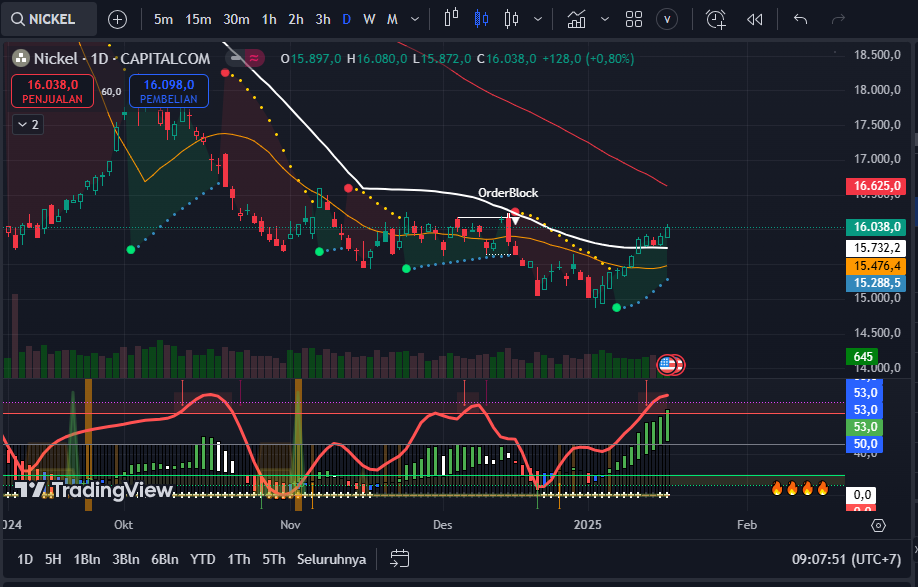The width and height of the screenshot is (918, 587).
Task: Click the blue PEMBELIAN buy button
Action: (168, 92)
